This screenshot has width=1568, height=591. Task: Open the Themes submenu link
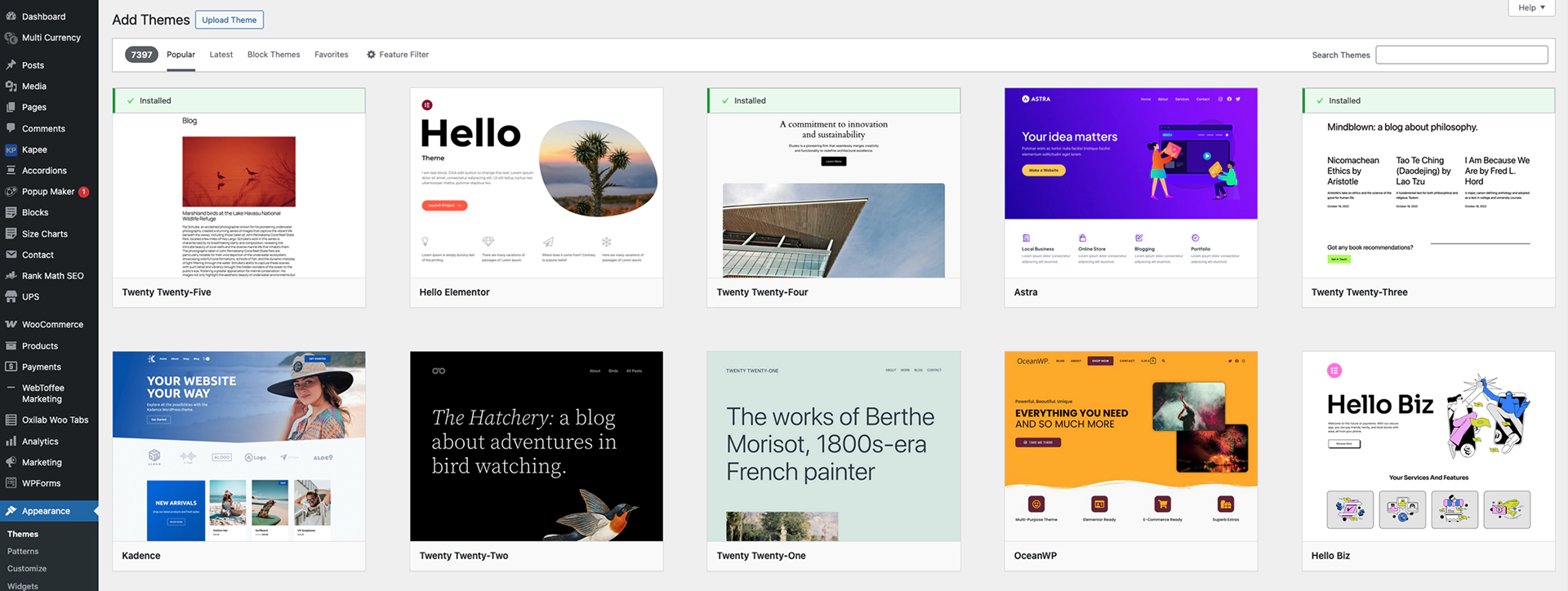coord(23,534)
